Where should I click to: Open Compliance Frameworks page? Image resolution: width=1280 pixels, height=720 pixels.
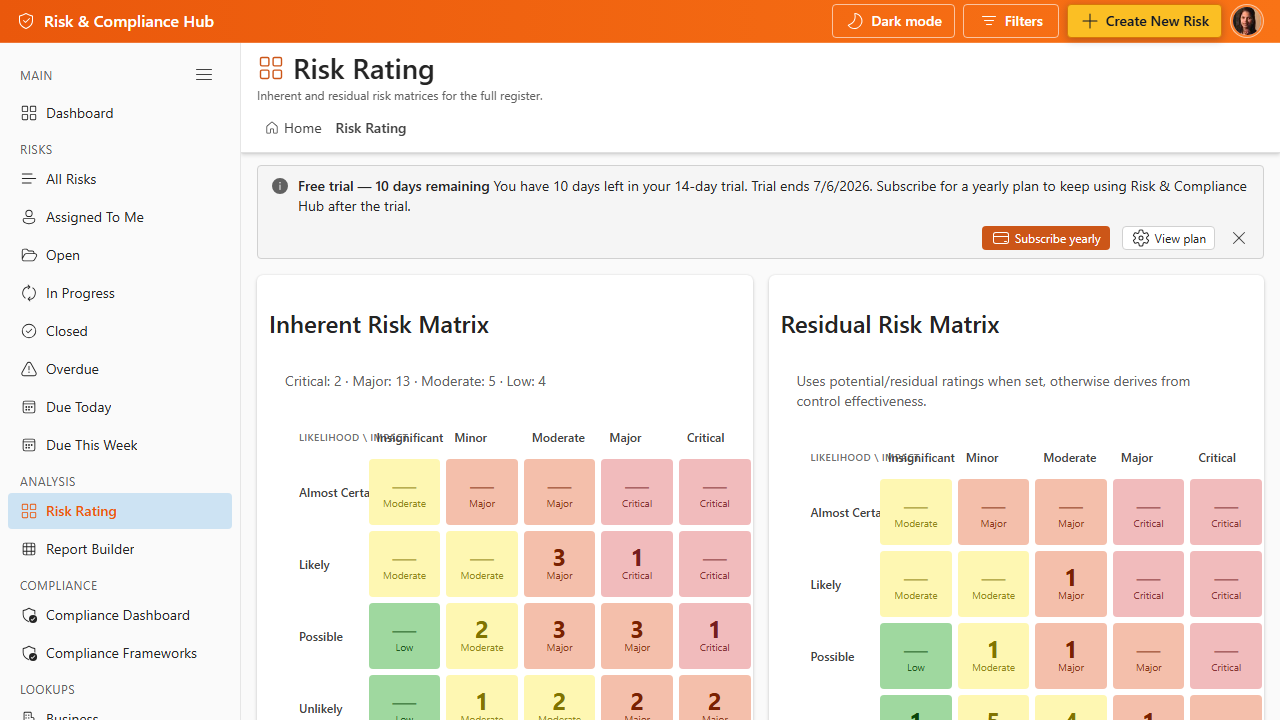(x=120, y=653)
